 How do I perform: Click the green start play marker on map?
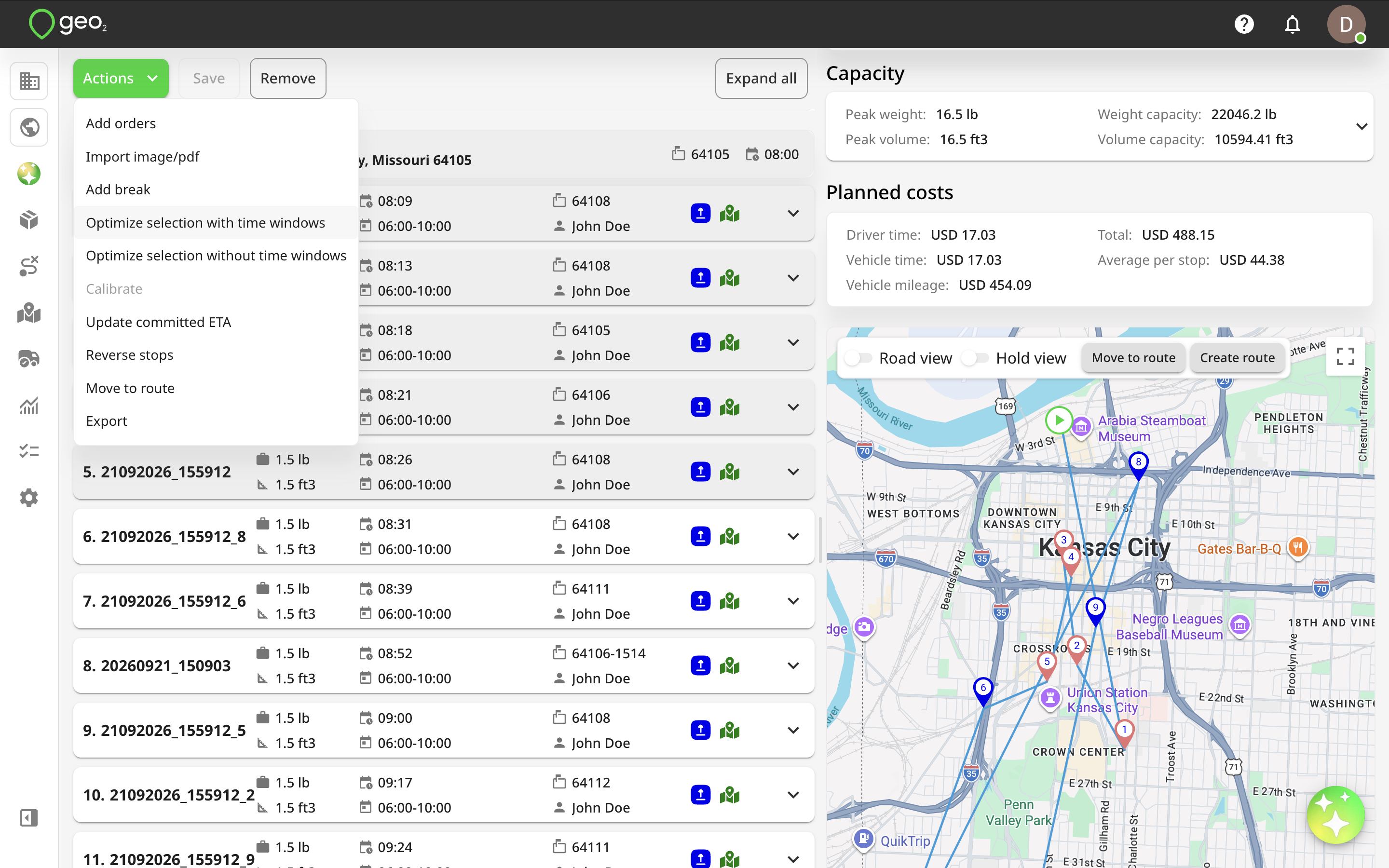point(1059,420)
